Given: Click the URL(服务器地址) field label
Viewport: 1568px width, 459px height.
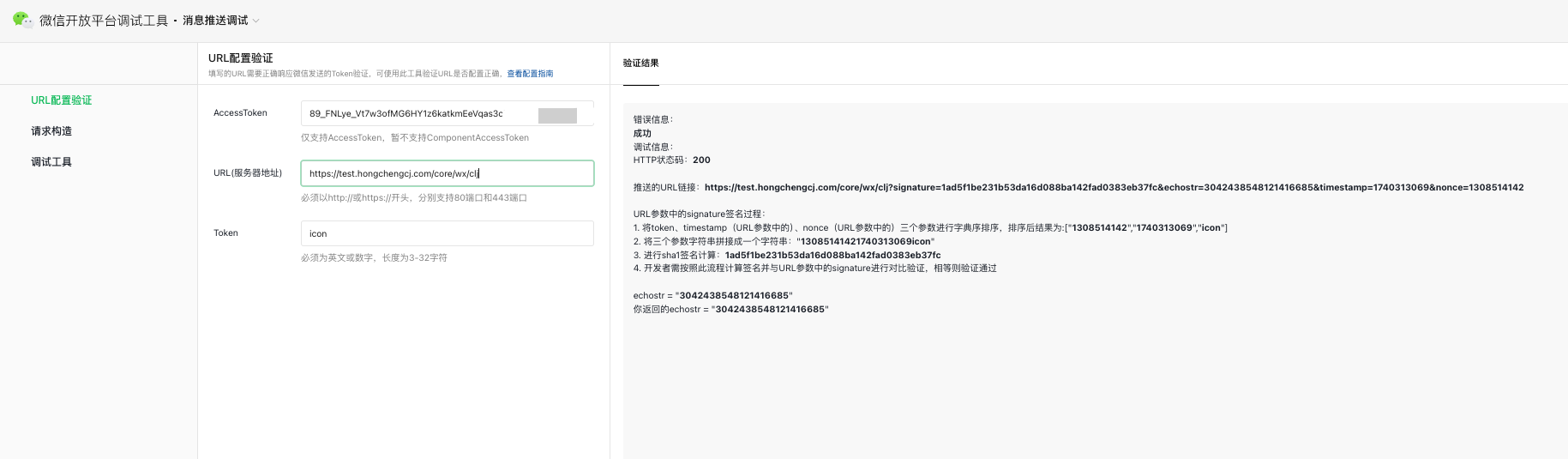Looking at the screenshot, I should 248,173.
